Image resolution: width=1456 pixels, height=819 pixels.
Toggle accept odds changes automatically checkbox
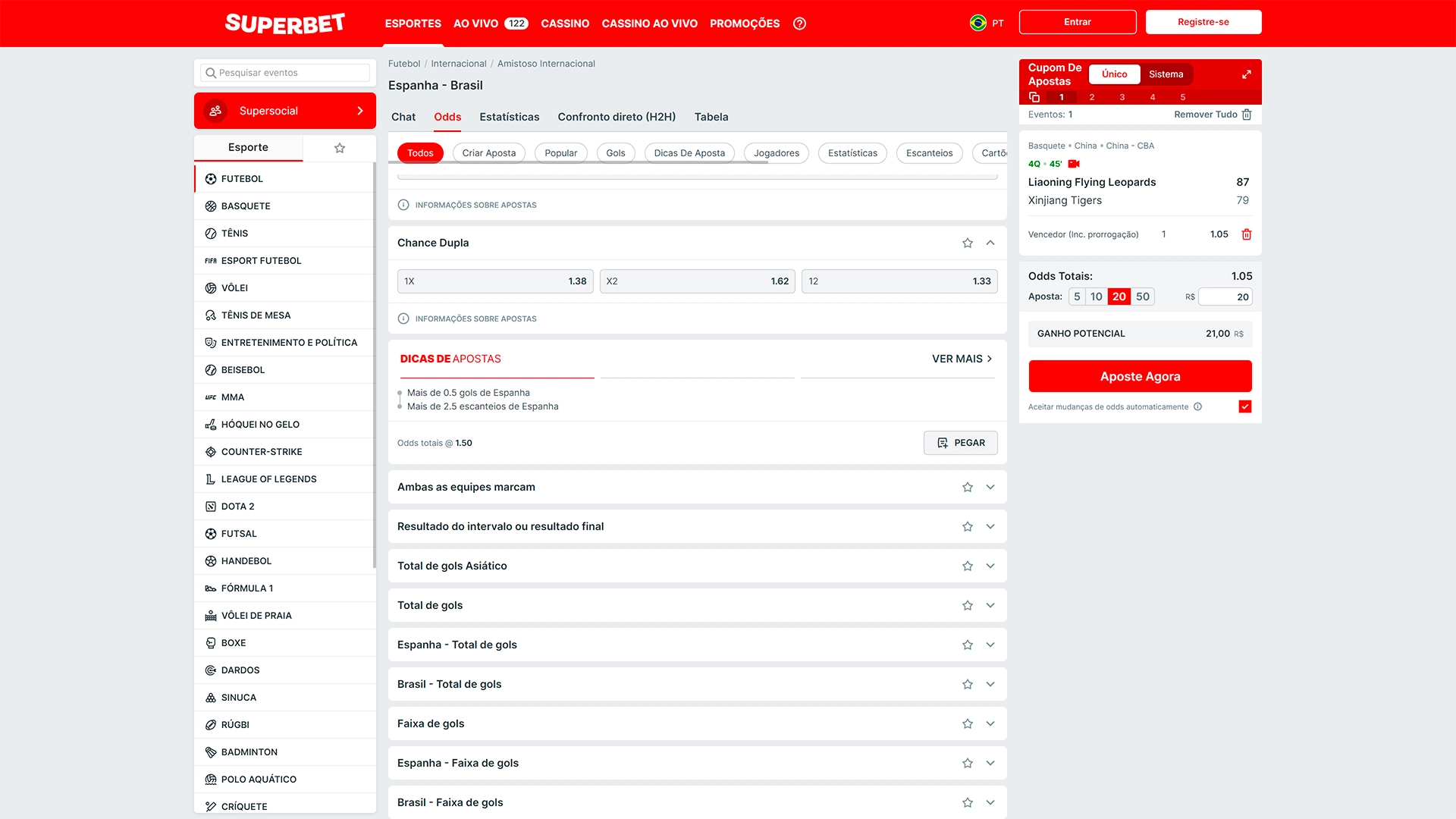tap(1245, 406)
